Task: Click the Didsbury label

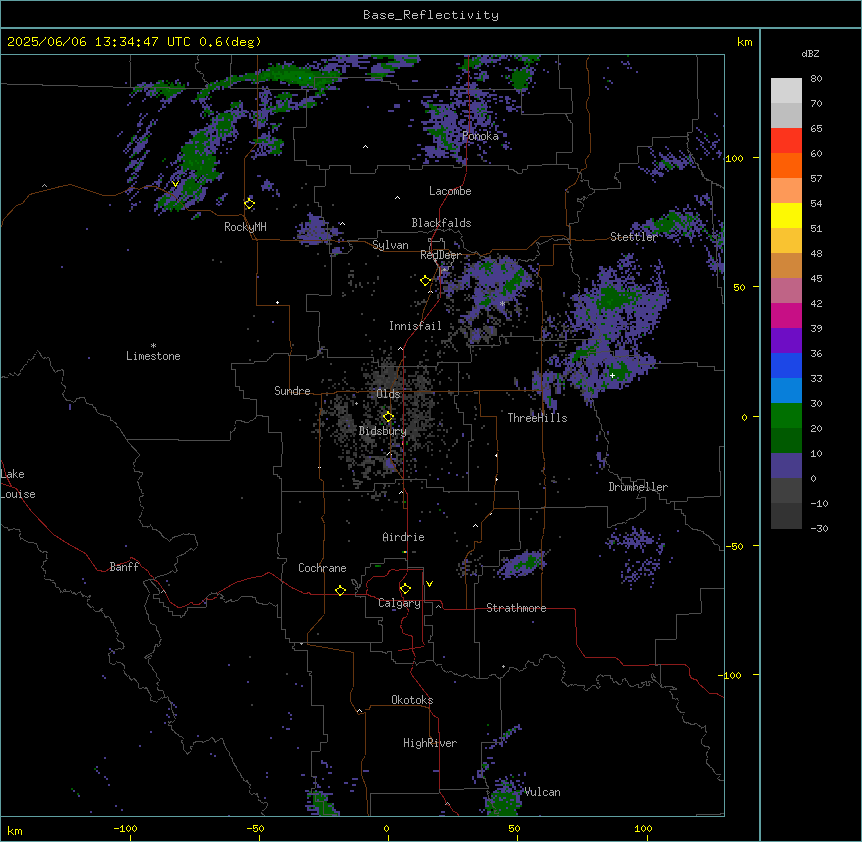Action: tap(383, 431)
